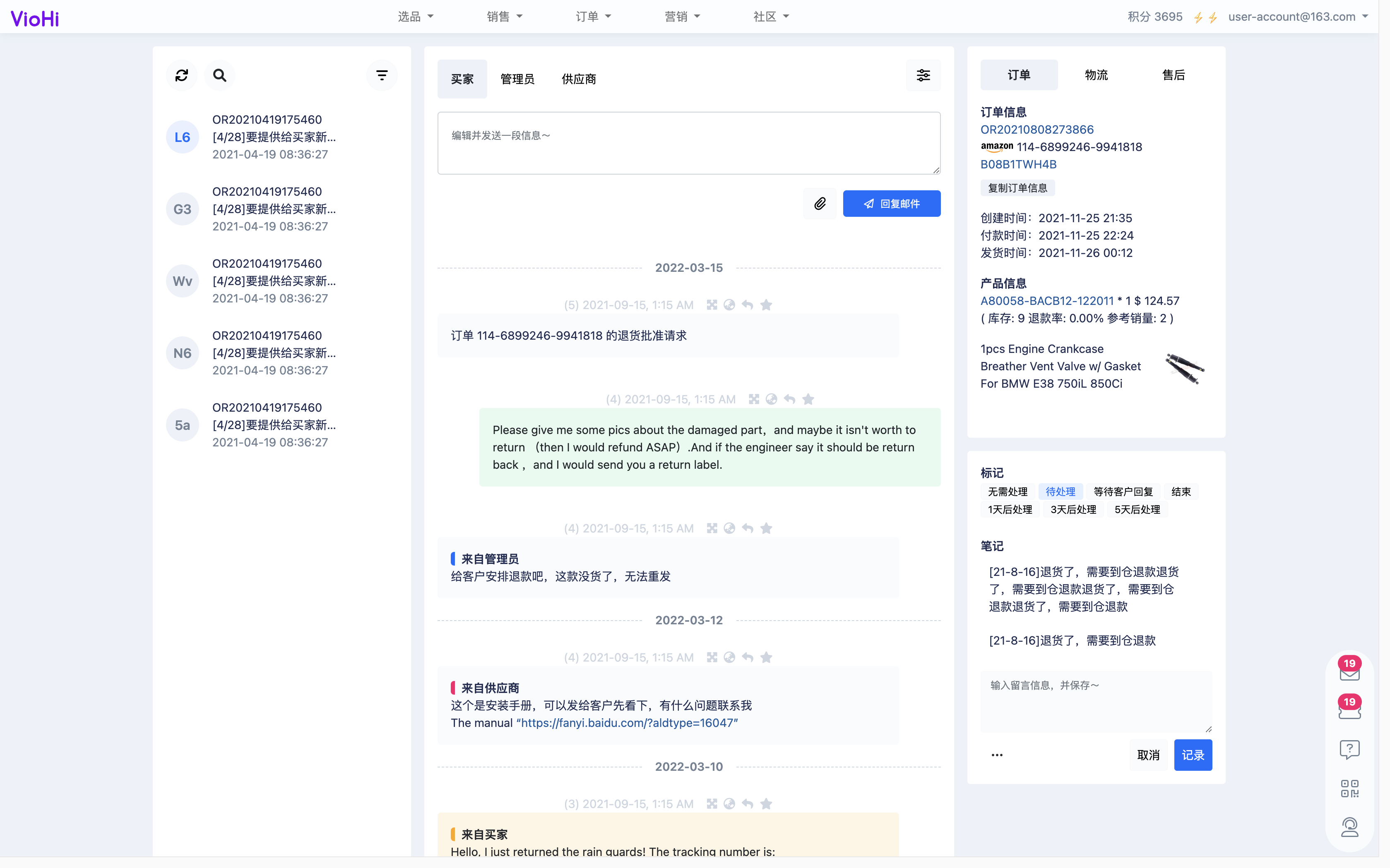The height and width of the screenshot is (868, 1390).
Task: Expand the 订单 top navigation dropdown
Action: tap(593, 17)
